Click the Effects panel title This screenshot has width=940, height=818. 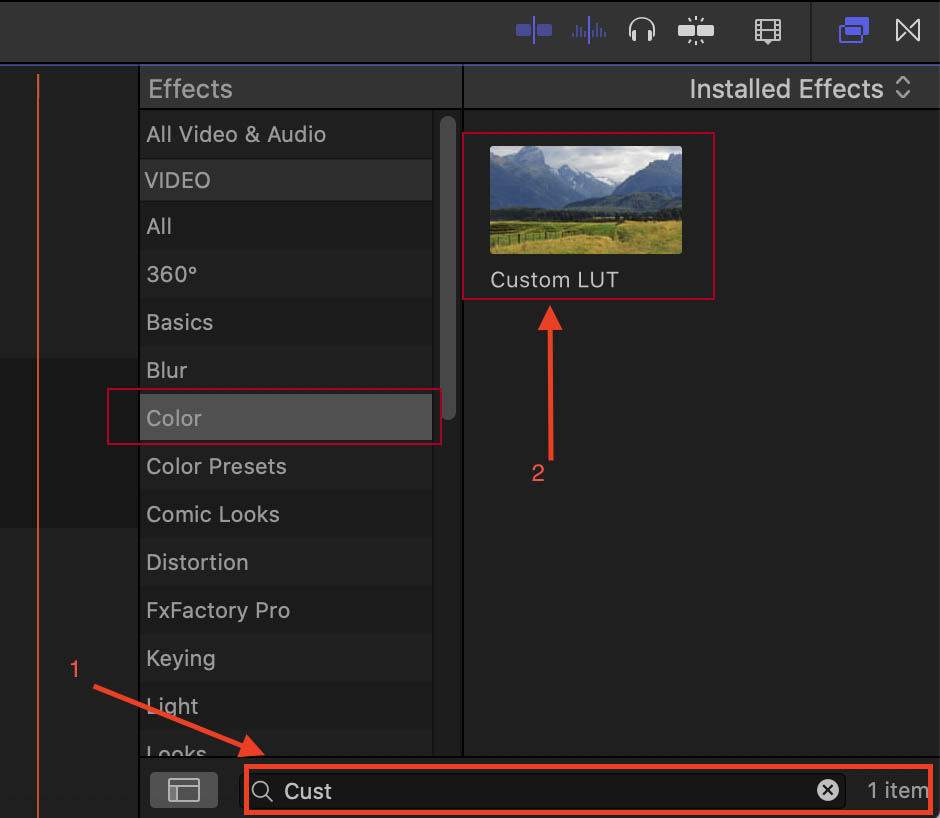190,89
